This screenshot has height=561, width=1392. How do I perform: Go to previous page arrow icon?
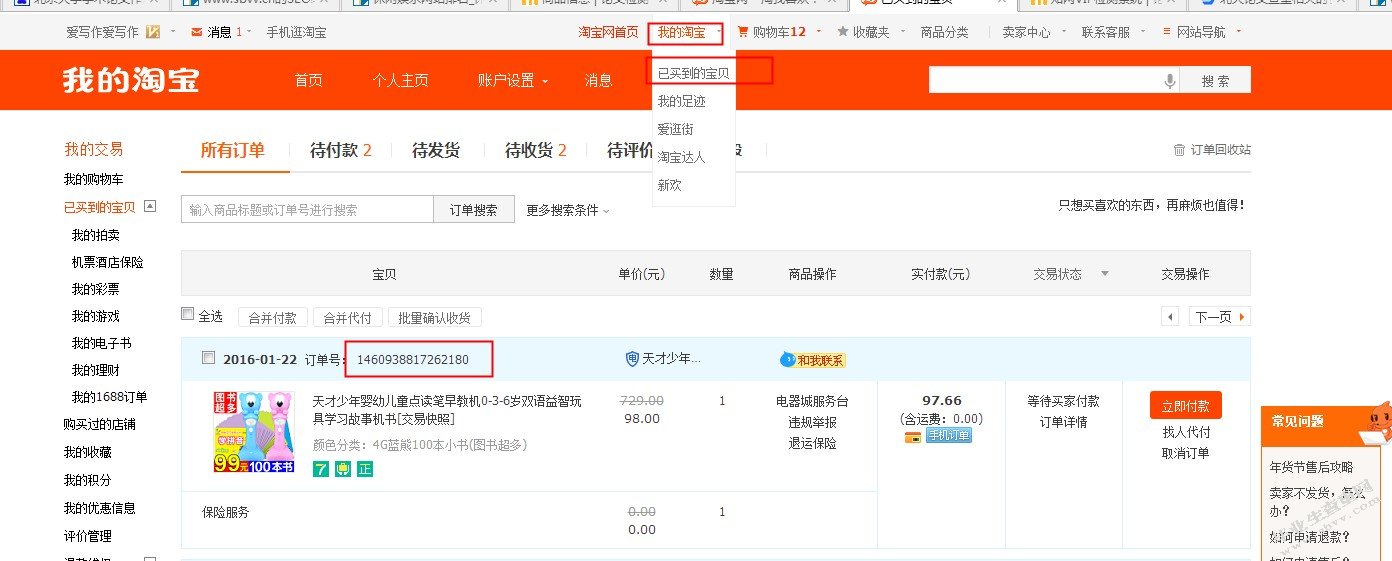click(1170, 317)
